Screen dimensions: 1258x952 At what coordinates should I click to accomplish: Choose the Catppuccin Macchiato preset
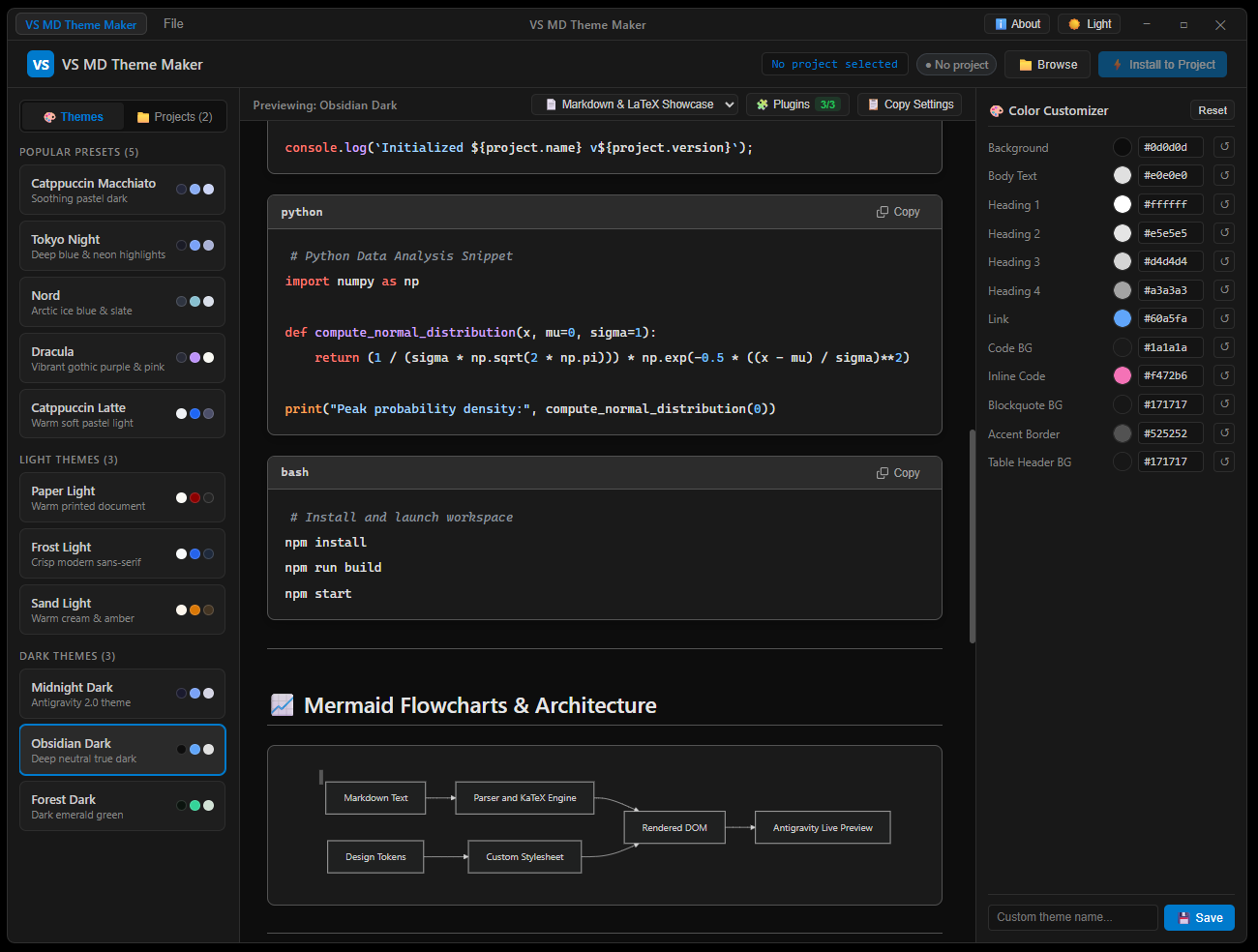click(122, 190)
